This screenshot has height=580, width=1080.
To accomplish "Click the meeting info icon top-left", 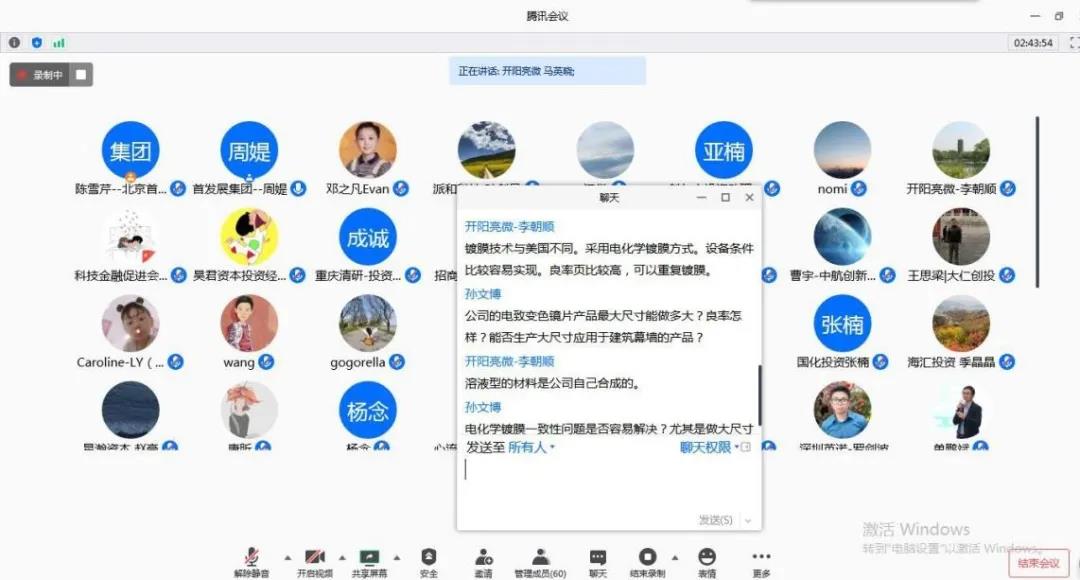I will click(14, 43).
